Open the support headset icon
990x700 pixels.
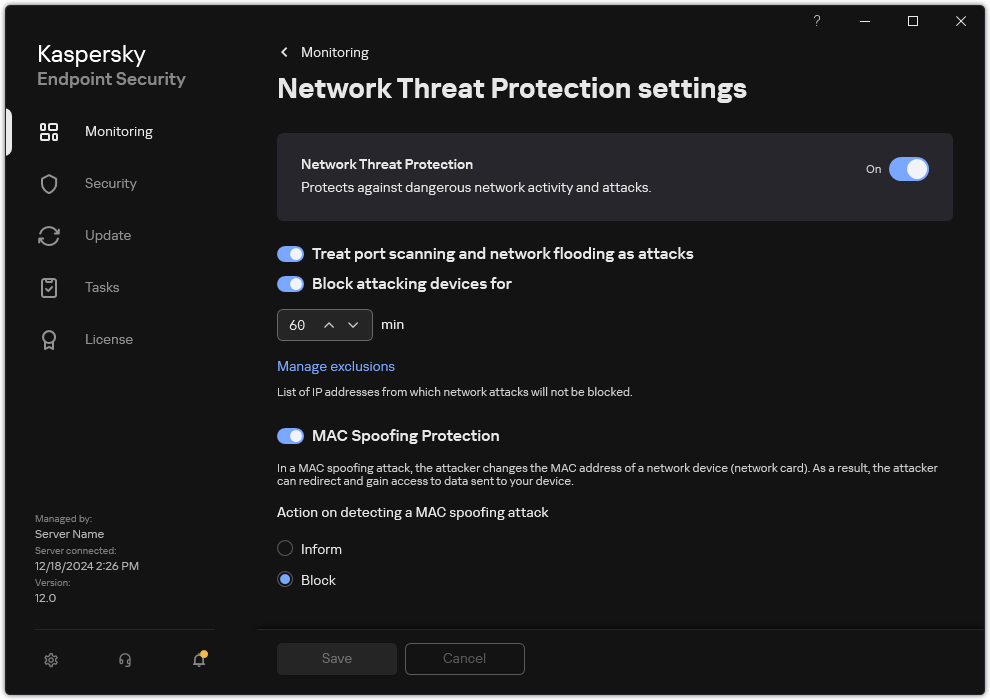124,660
